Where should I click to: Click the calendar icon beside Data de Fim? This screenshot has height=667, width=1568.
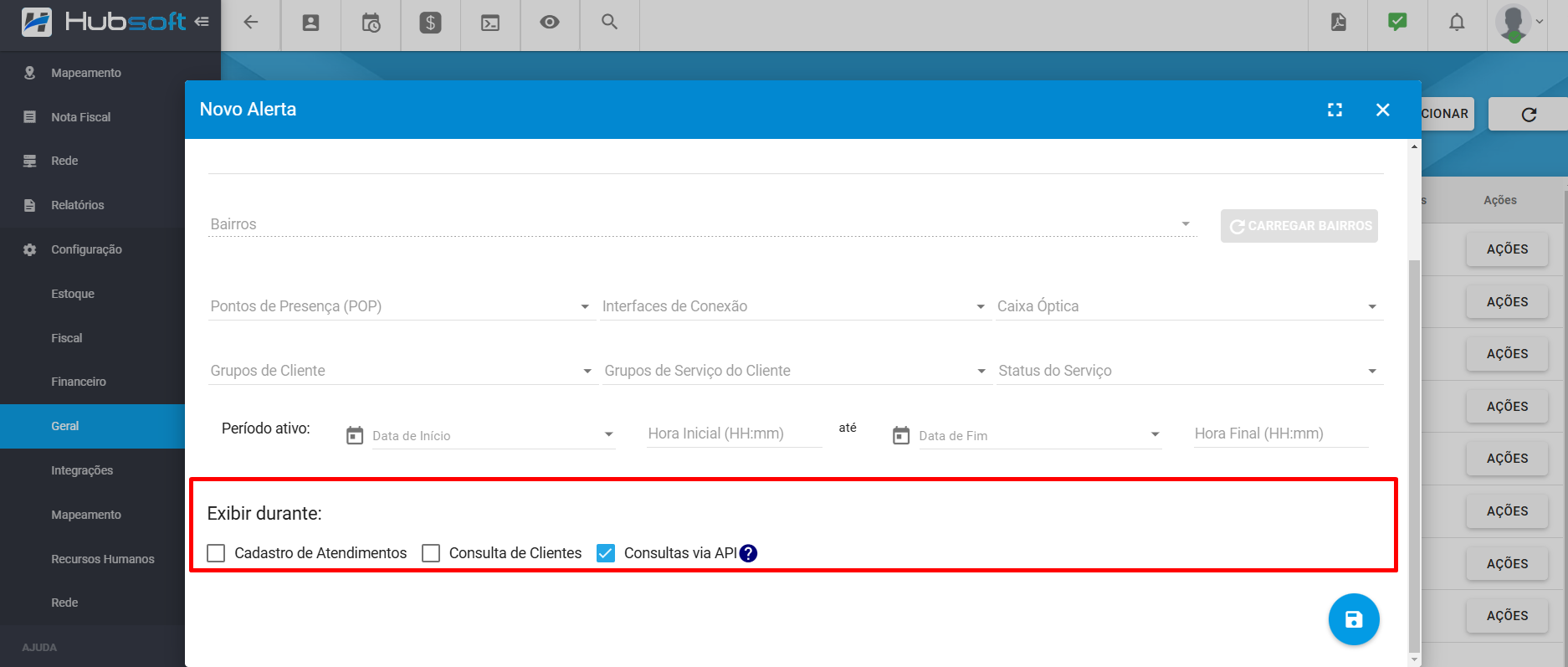click(901, 435)
